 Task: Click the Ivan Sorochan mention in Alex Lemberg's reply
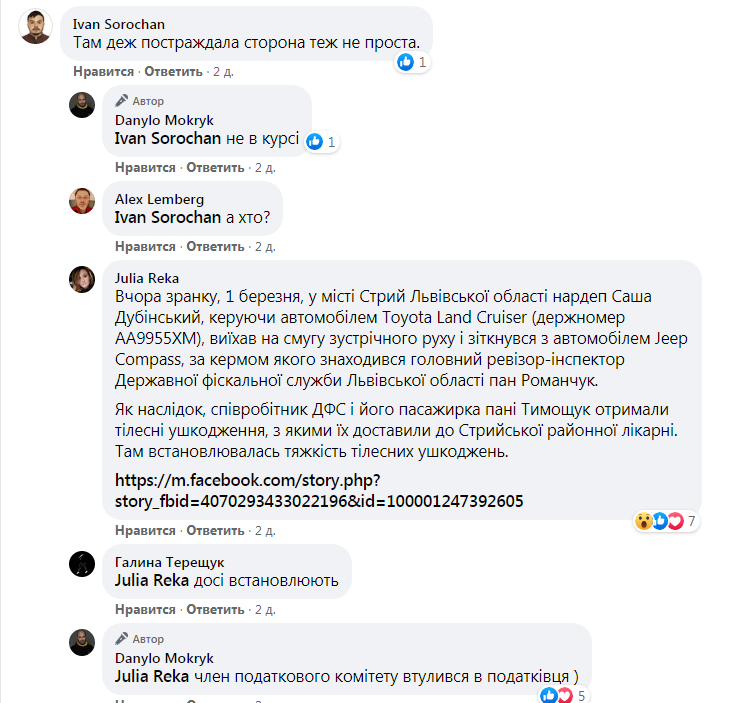coord(168,217)
